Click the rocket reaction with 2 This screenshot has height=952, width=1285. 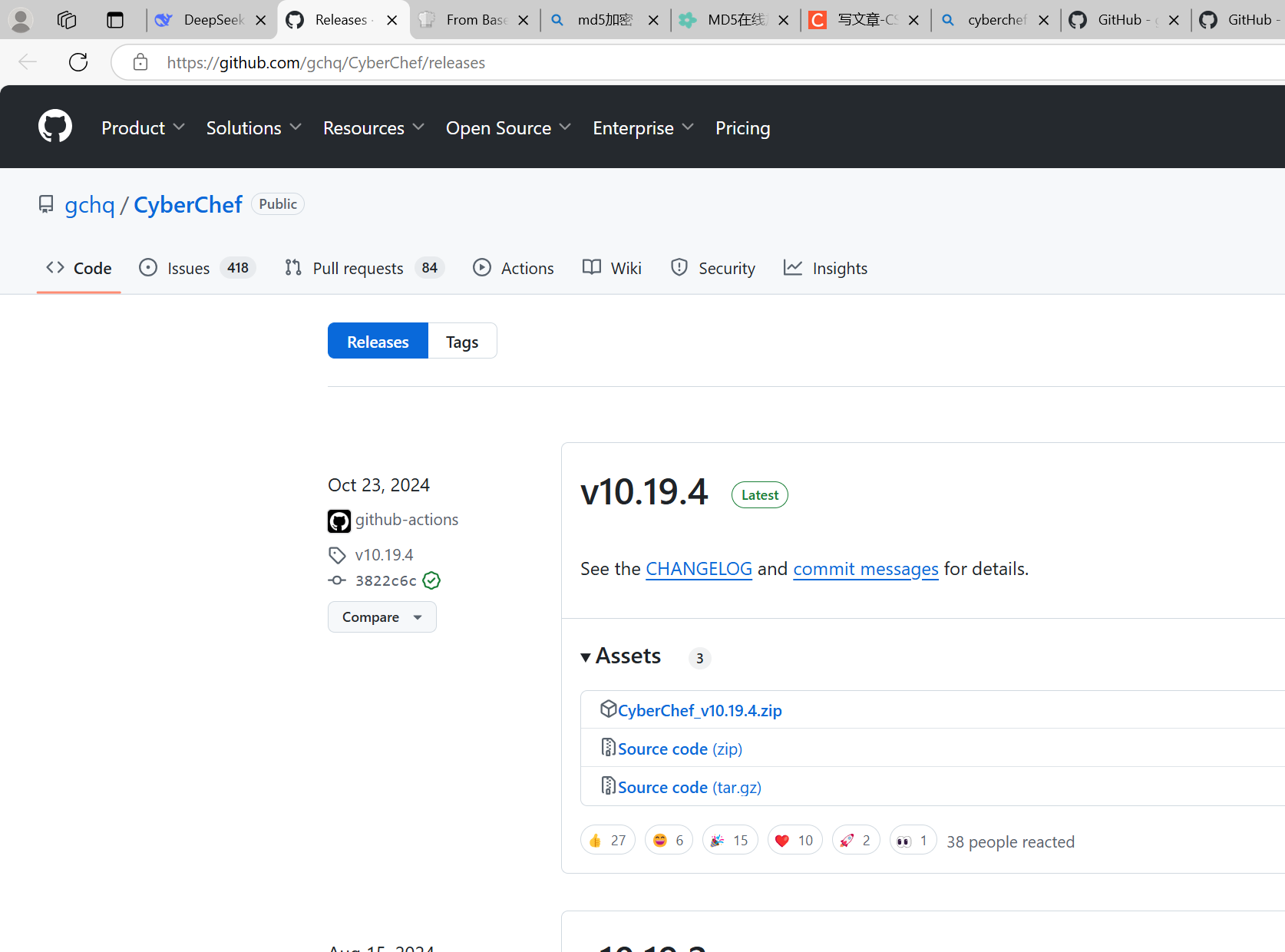(x=856, y=840)
